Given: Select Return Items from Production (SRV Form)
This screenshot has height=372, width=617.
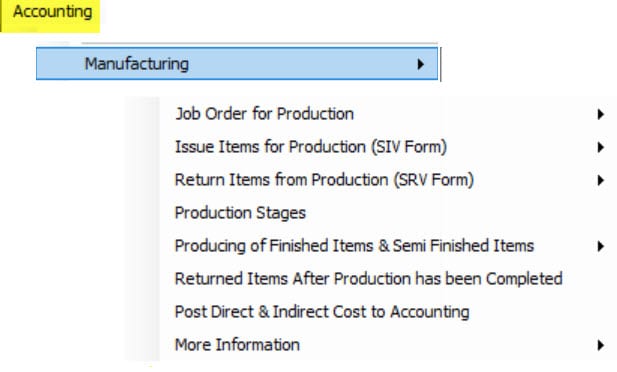Looking at the screenshot, I should point(324,180).
